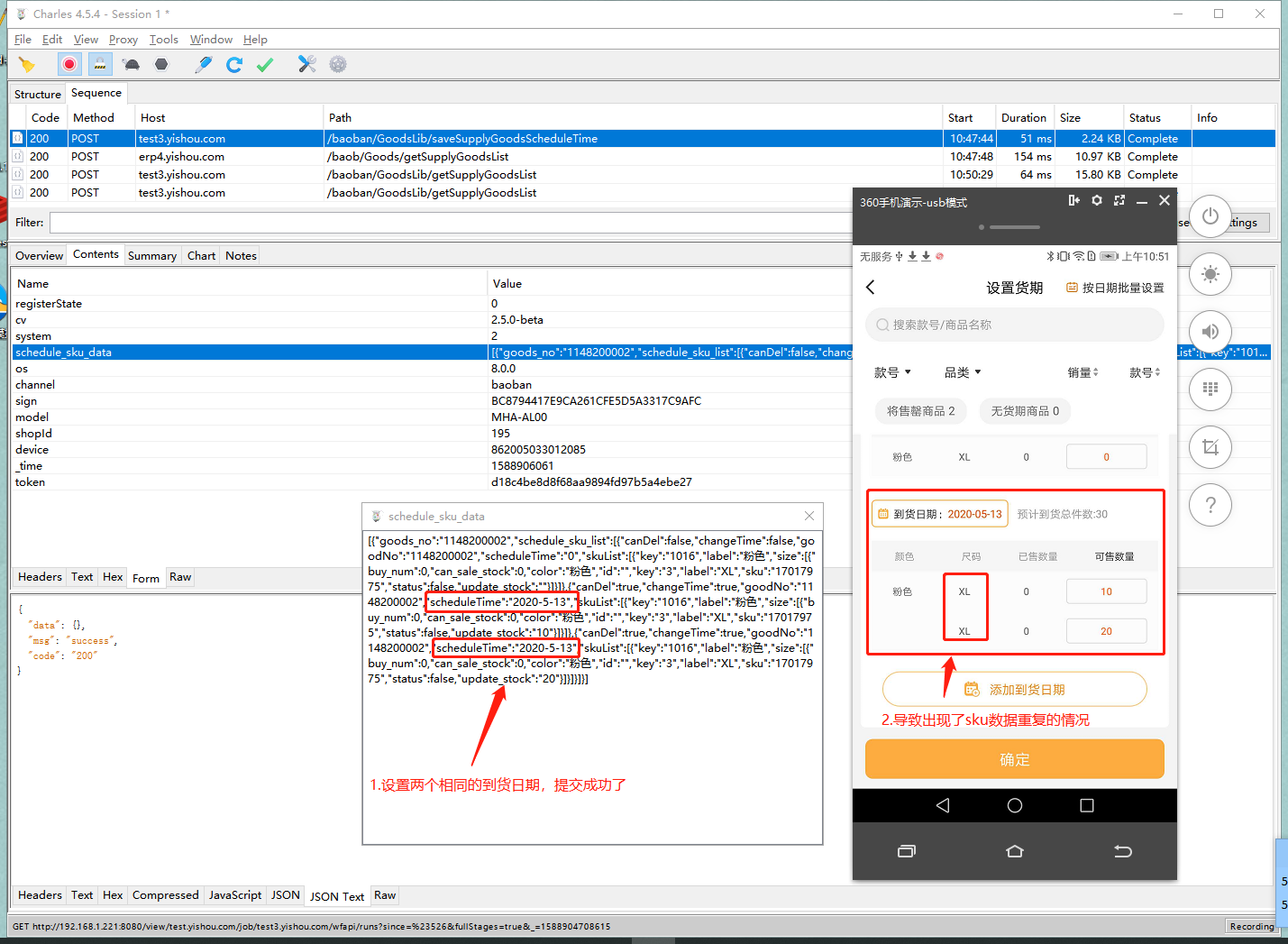Switch to the response JSON tab

286,895
